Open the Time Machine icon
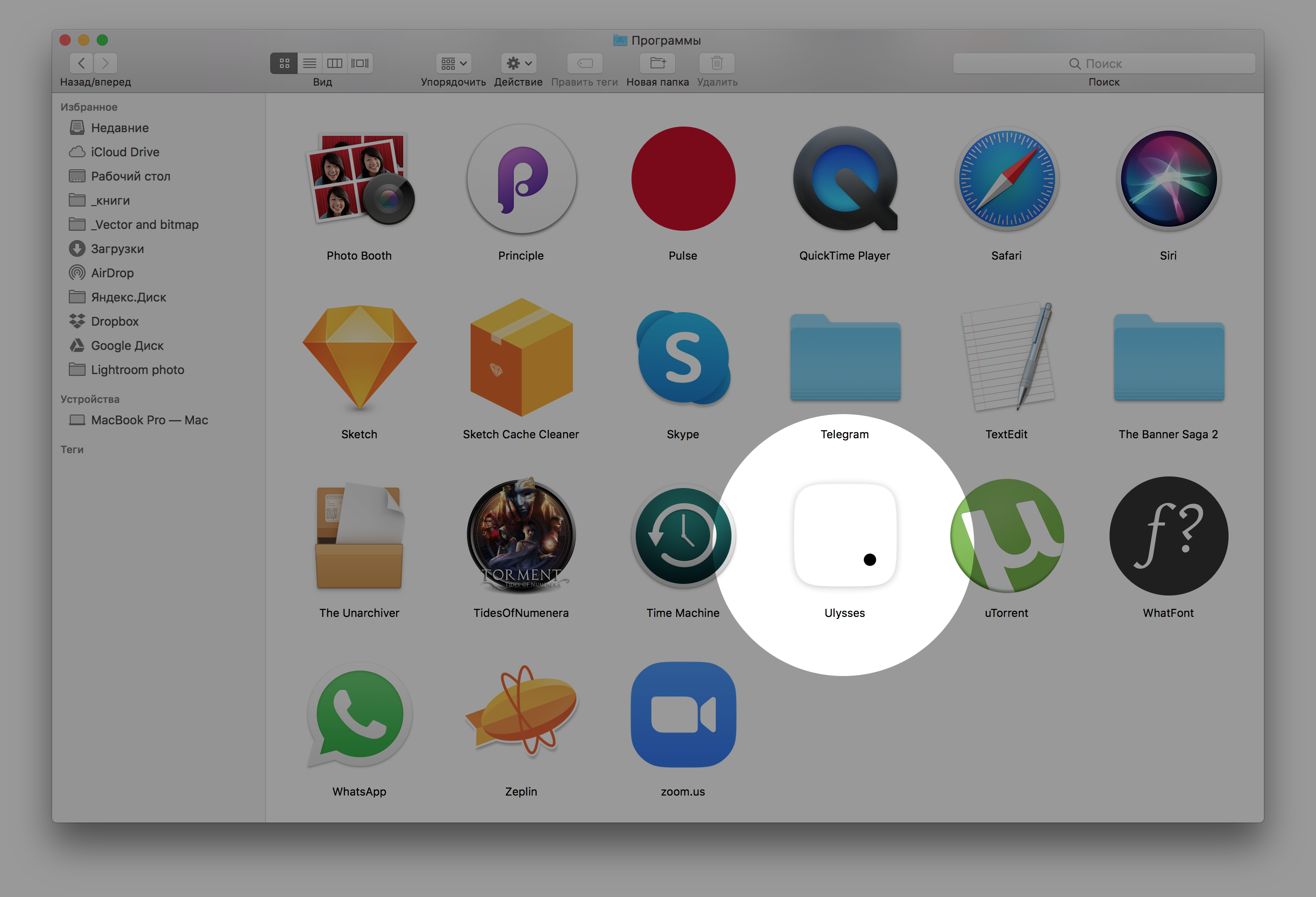This screenshot has width=1316, height=897. 683,535
